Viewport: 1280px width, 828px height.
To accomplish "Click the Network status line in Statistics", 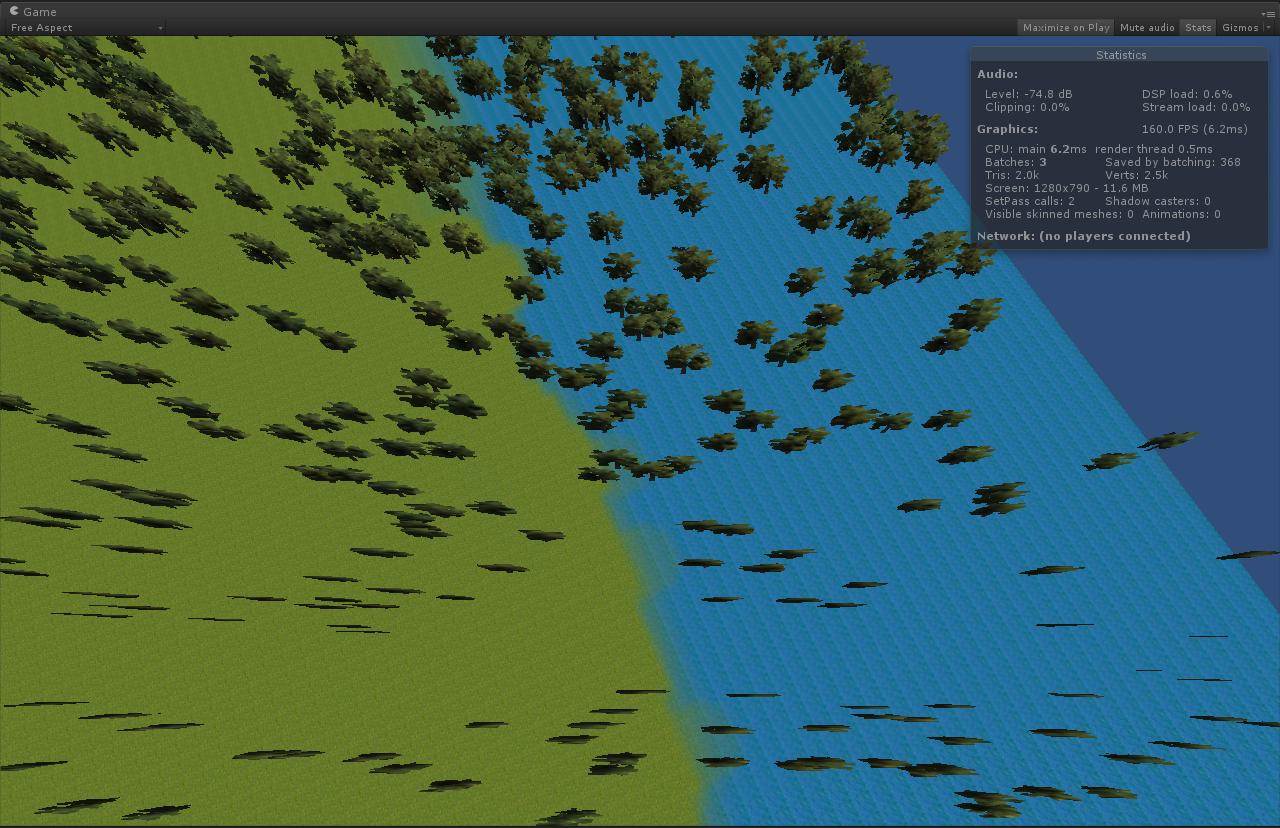I will 1083,236.
